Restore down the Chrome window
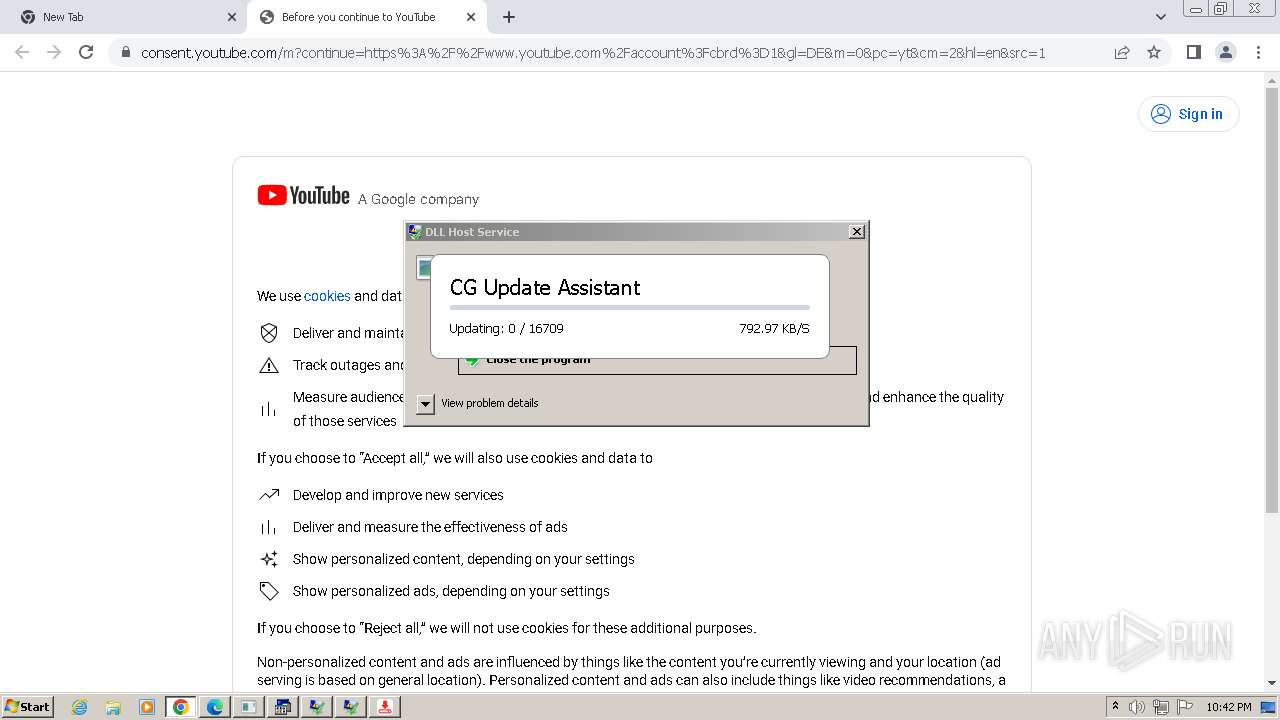Viewport: 1280px width, 720px height. [1221, 8]
